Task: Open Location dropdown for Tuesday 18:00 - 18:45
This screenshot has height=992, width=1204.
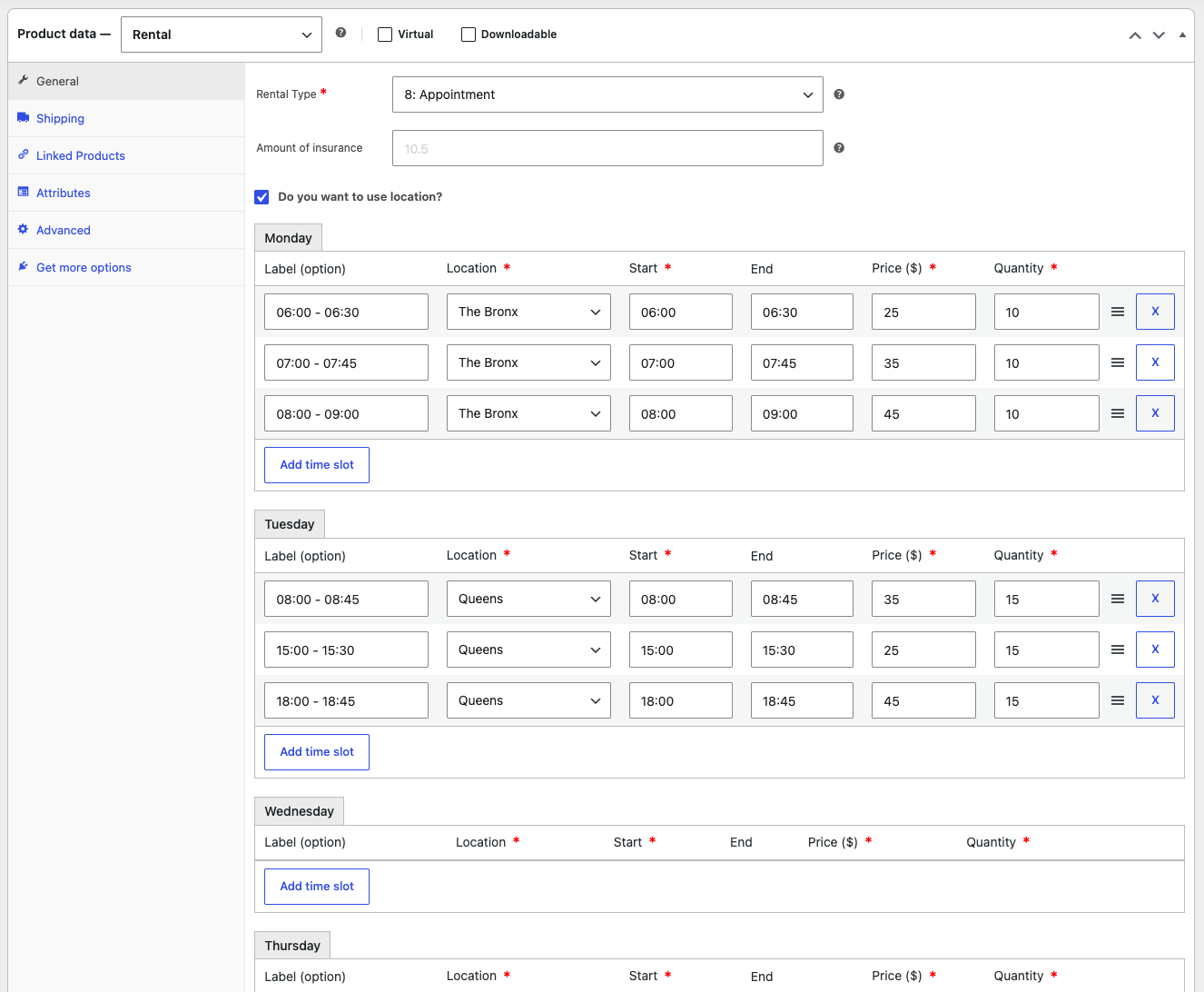Action: 528,700
